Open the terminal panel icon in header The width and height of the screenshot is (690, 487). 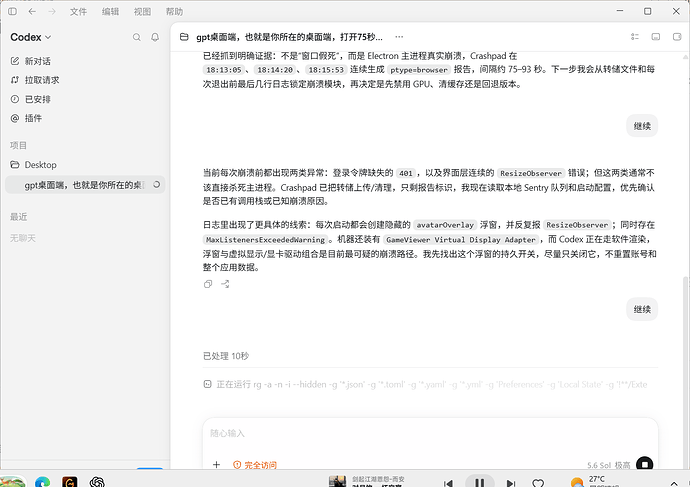(x=656, y=37)
